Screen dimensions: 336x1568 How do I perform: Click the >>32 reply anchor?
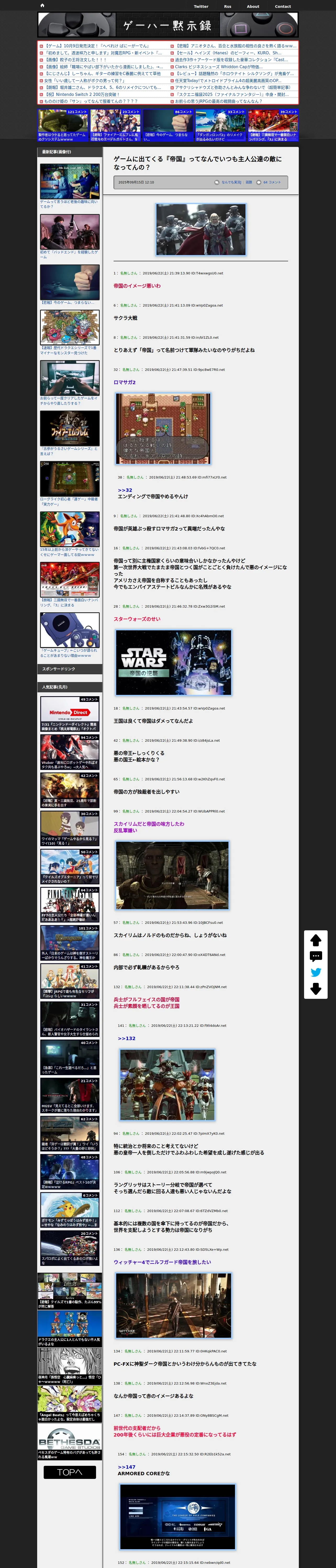click(125, 490)
